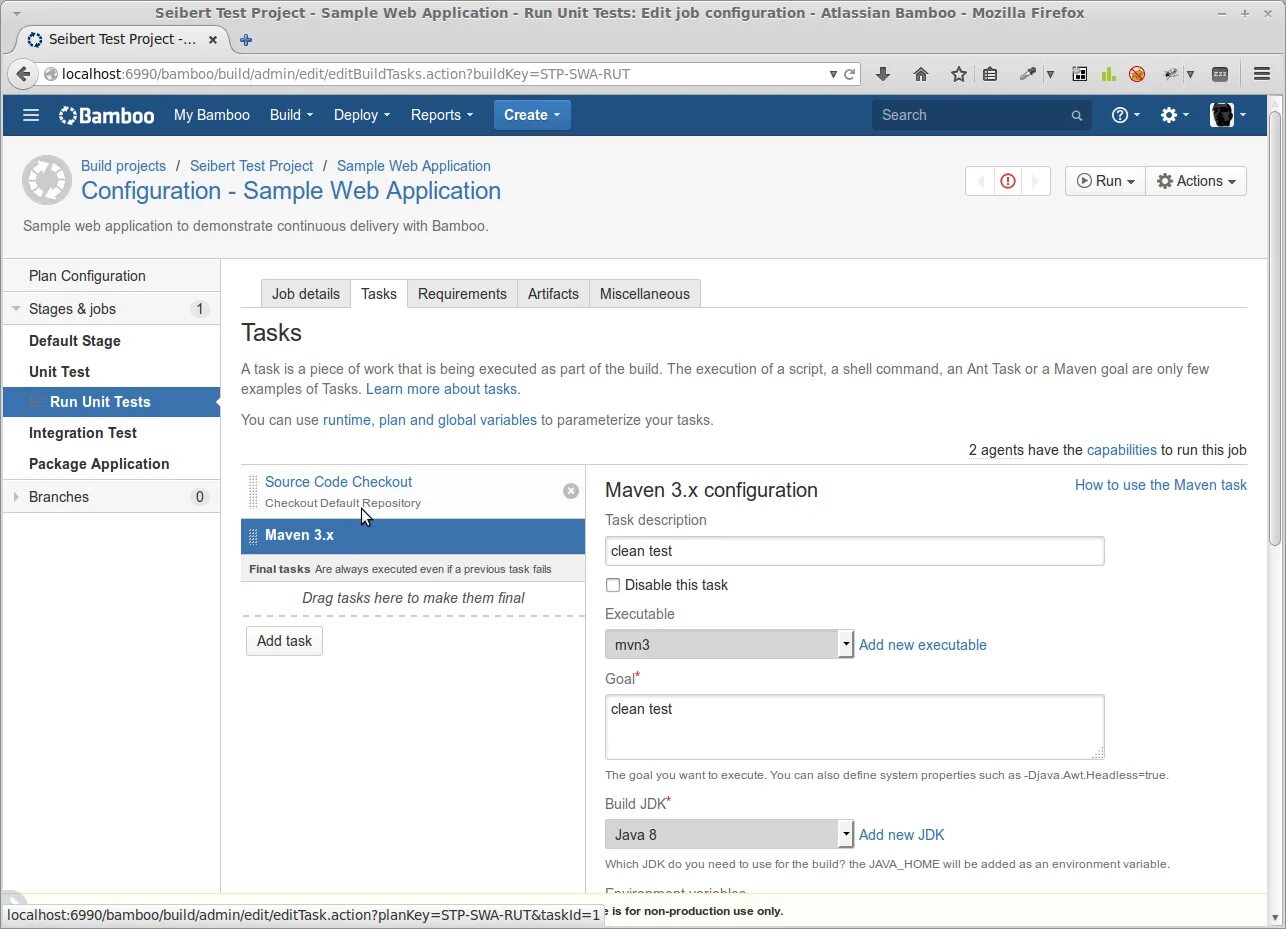This screenshot has height=929, width=1286.
Task: Click the black-and-white grid extension icon
Action: point(1079,74)
